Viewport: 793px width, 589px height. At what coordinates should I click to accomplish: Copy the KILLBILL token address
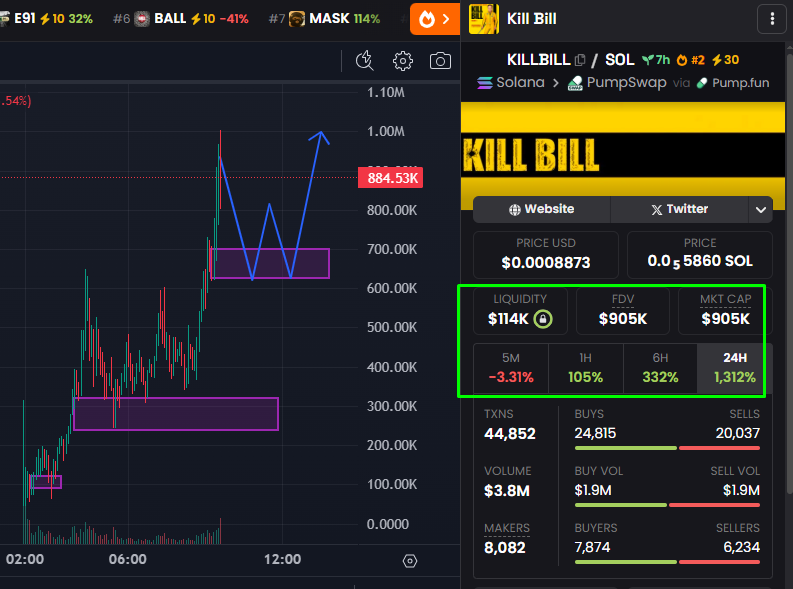pos(580,60)
